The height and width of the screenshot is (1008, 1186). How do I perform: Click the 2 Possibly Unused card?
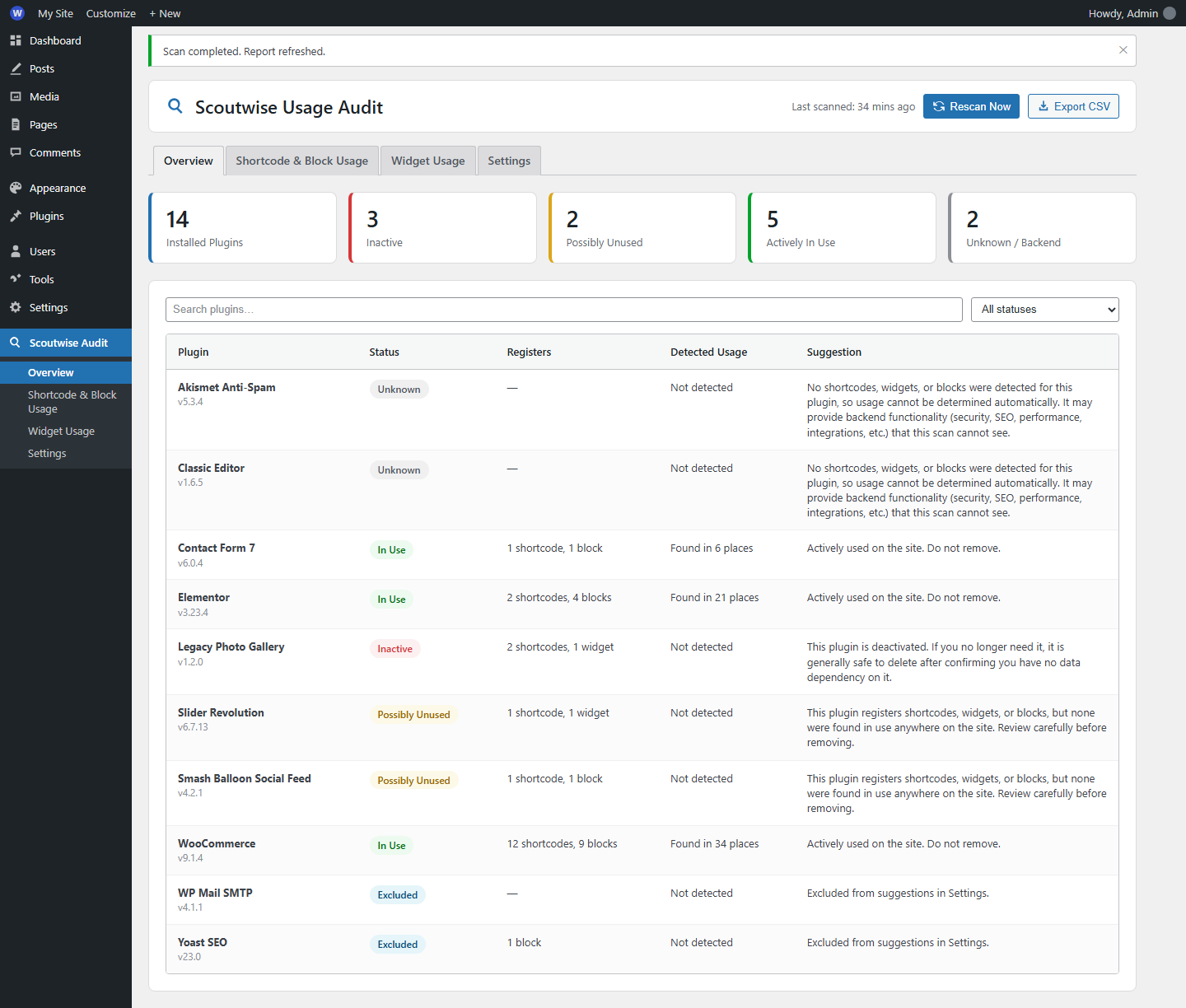[642, 228]
